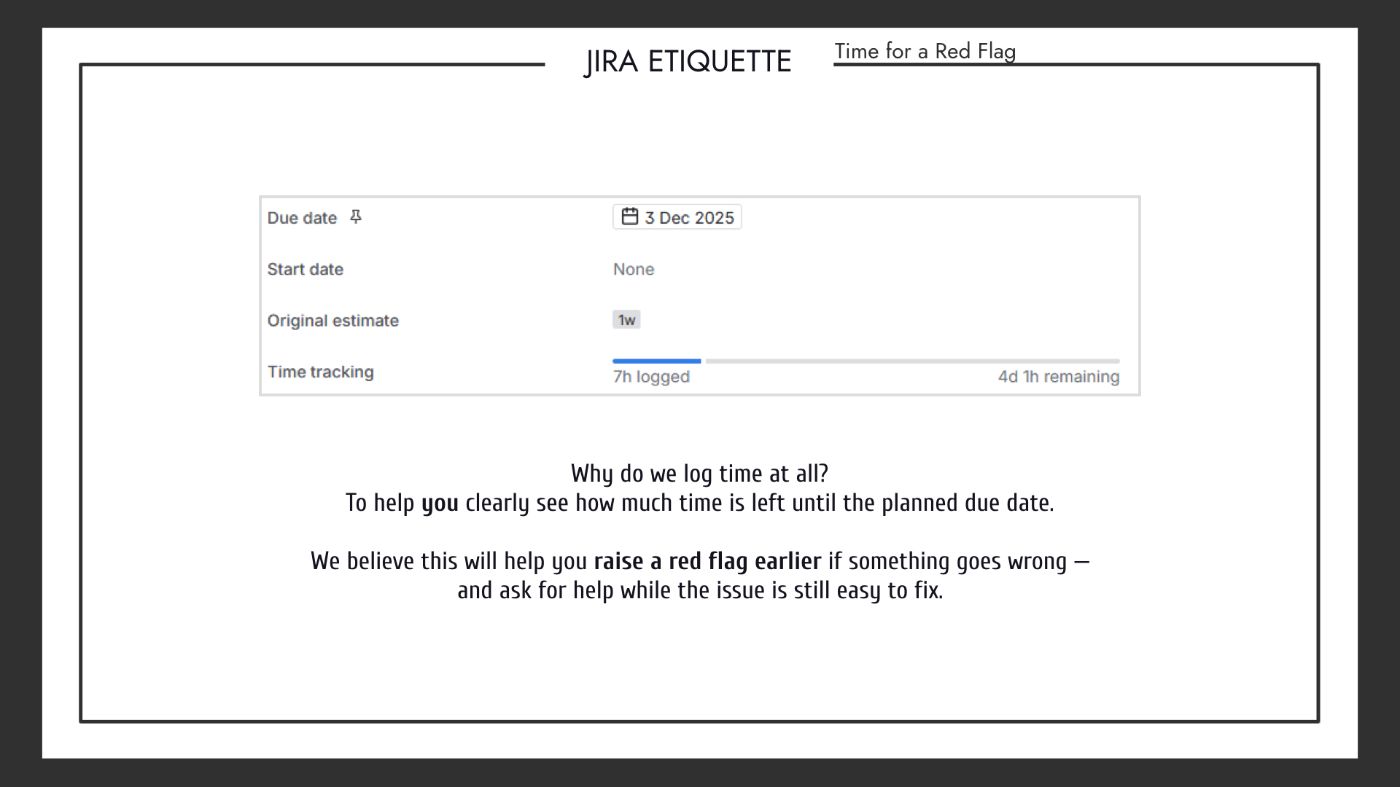Click the gray remaining portion of the time bar

coord(911,361)
